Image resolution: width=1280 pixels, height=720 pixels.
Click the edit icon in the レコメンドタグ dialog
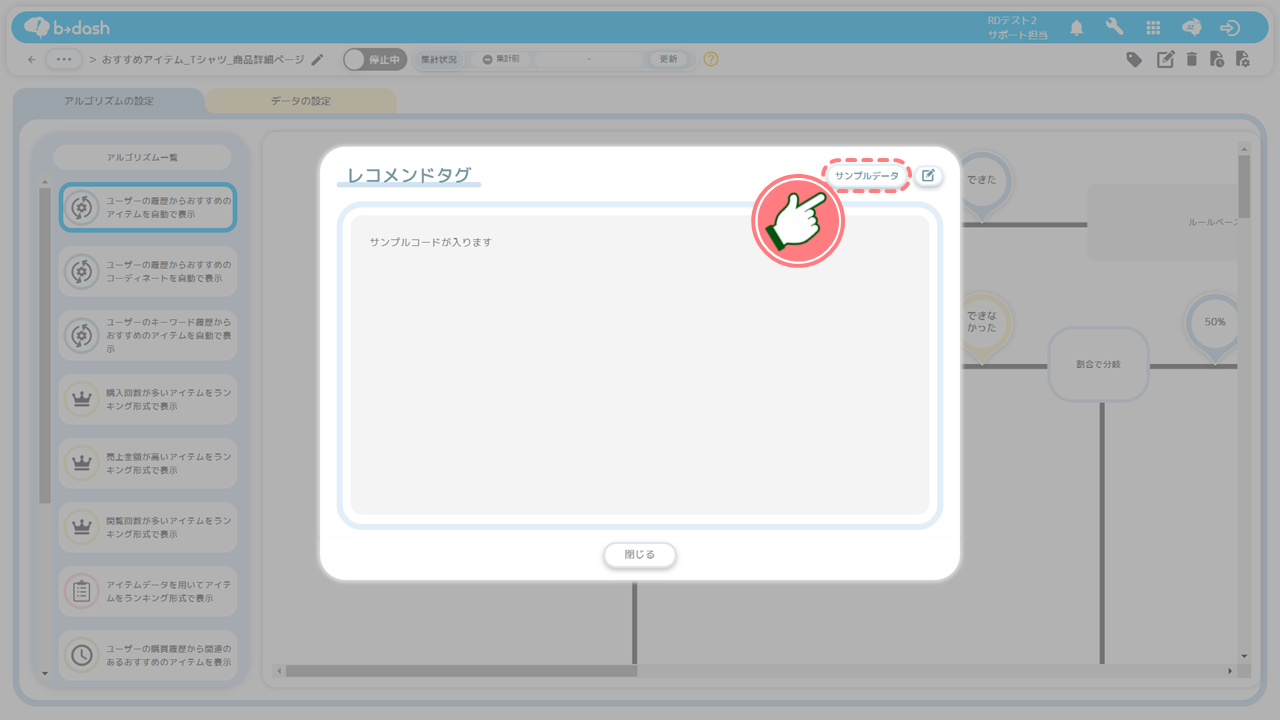coord(928,175)
